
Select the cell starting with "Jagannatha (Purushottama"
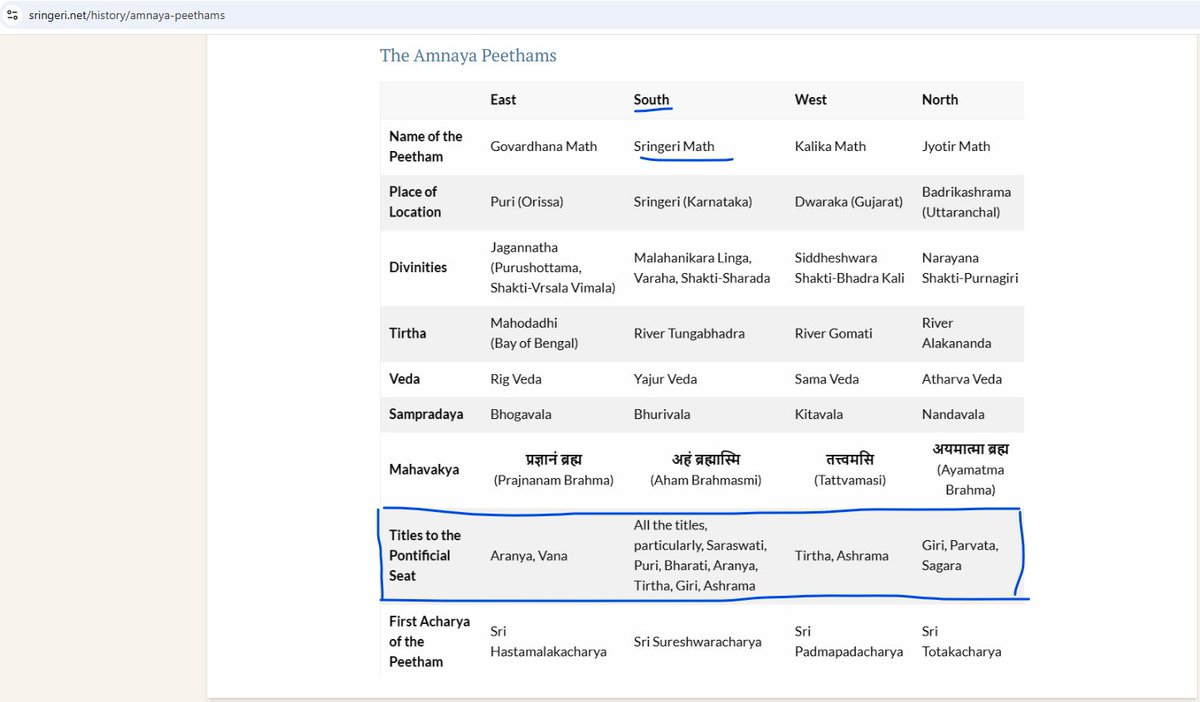(552, 267)
